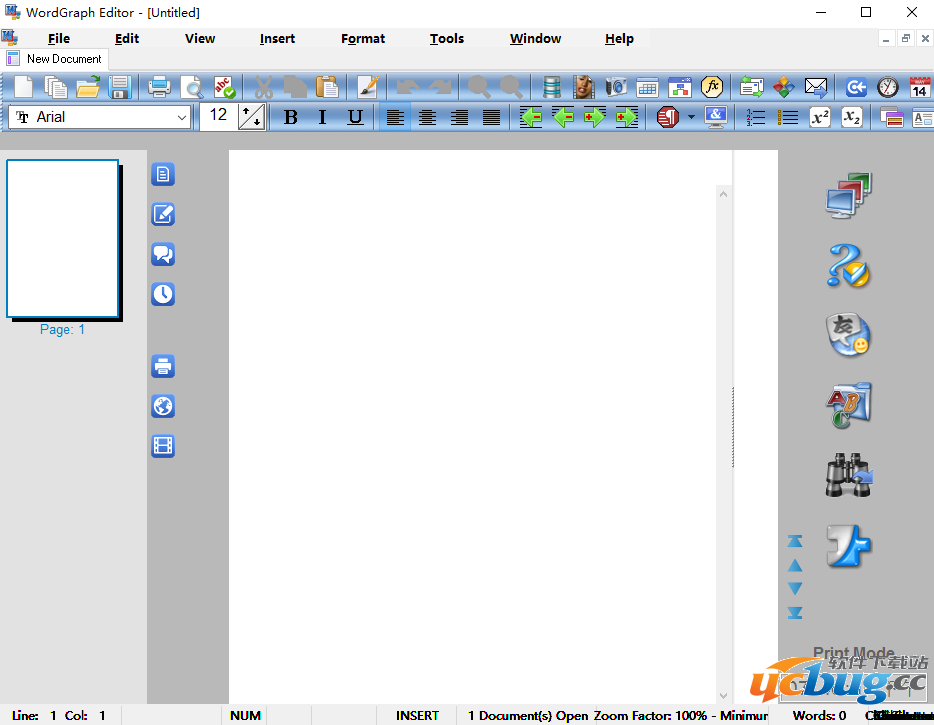Open the Tools menu
Screen dimensions: 934x725
point(446,39)
